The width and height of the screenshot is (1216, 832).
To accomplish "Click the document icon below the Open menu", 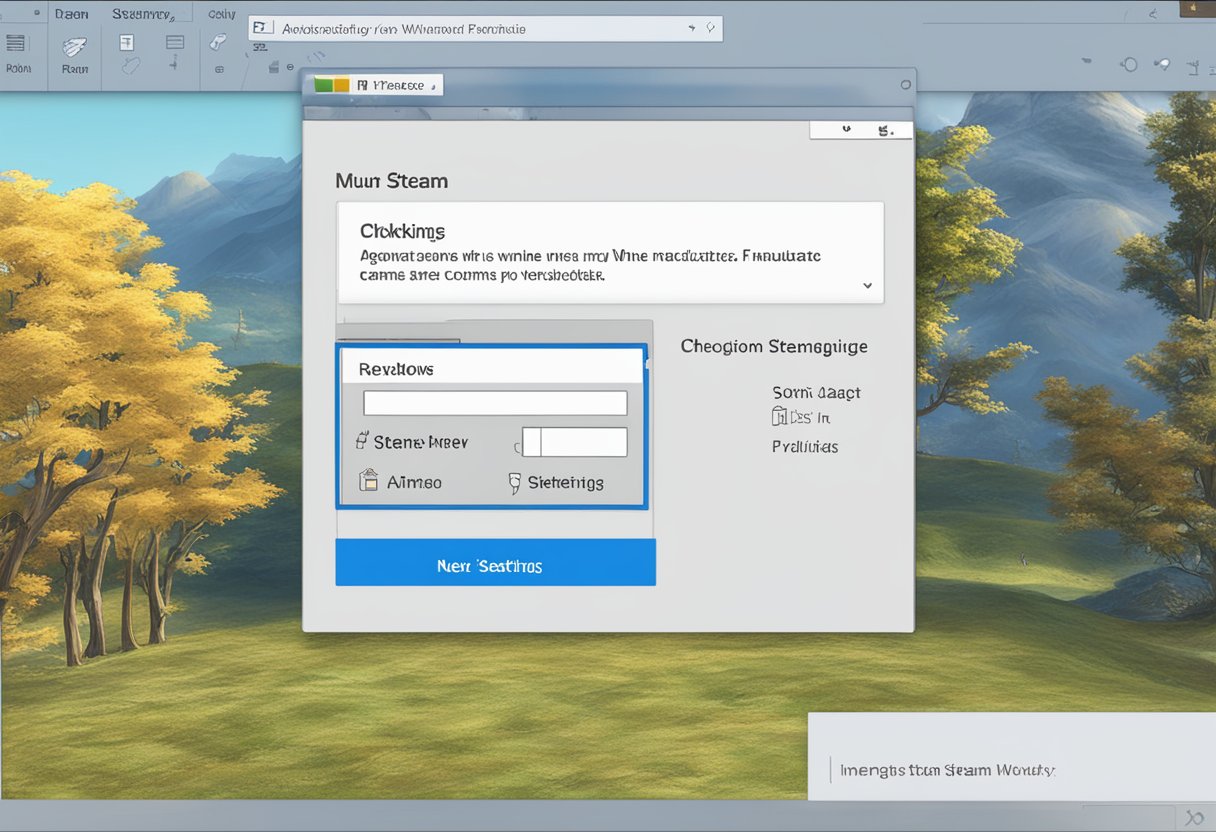I will tap(126, 43).
